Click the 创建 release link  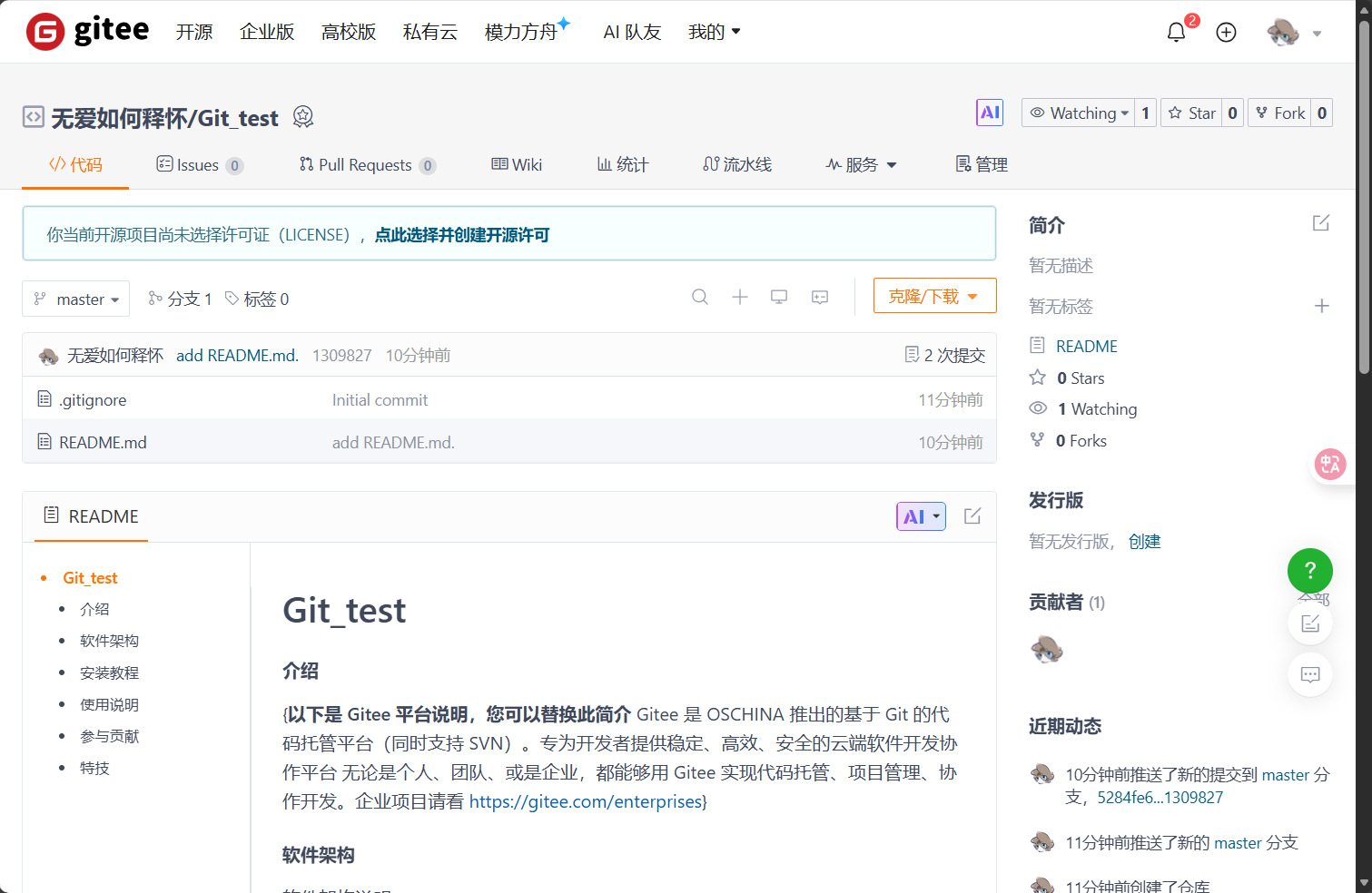click(1144, 541)
